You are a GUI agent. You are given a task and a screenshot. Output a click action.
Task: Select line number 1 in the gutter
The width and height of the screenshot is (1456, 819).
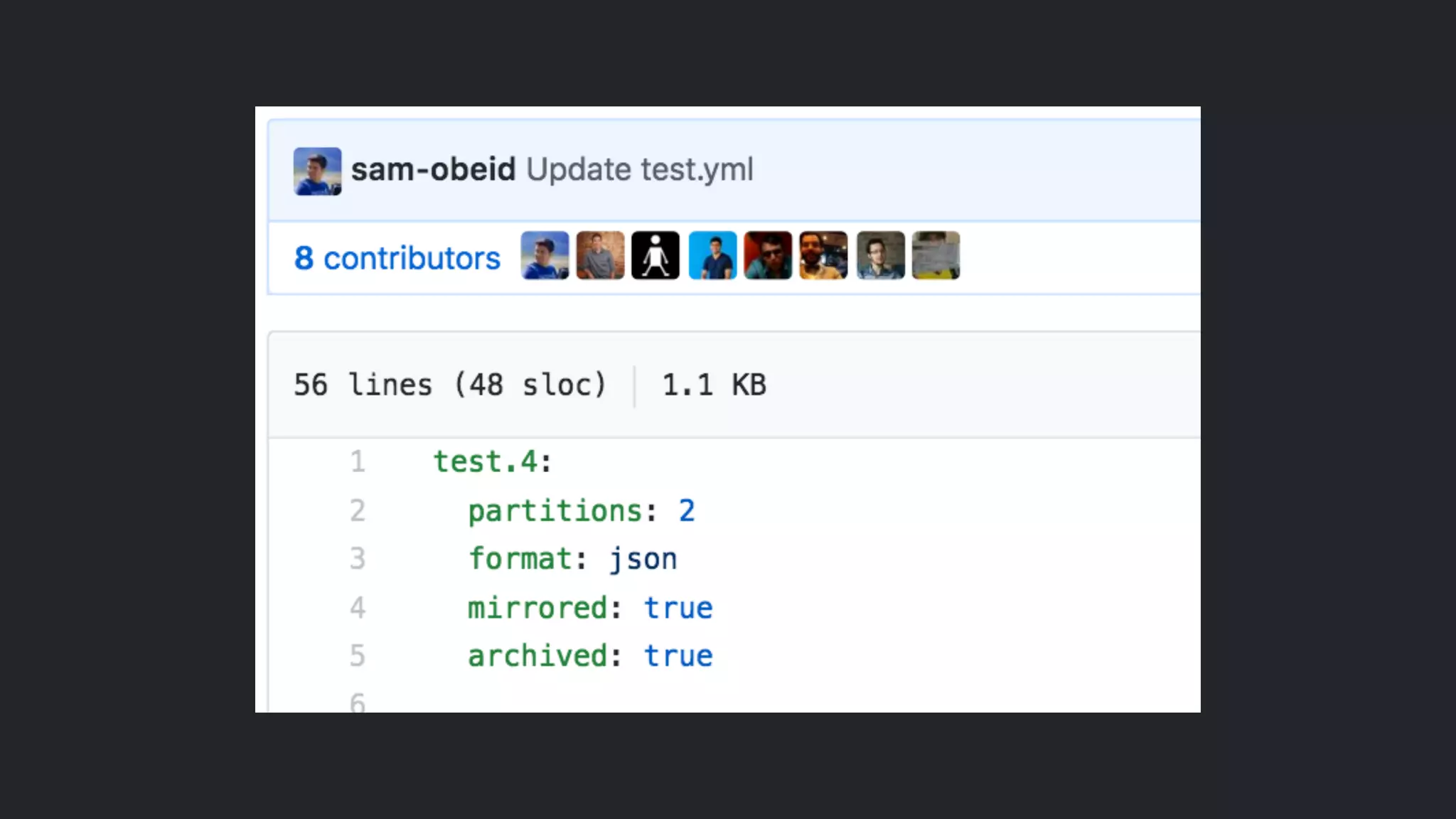pyautogui.click(x=358, y=462)
